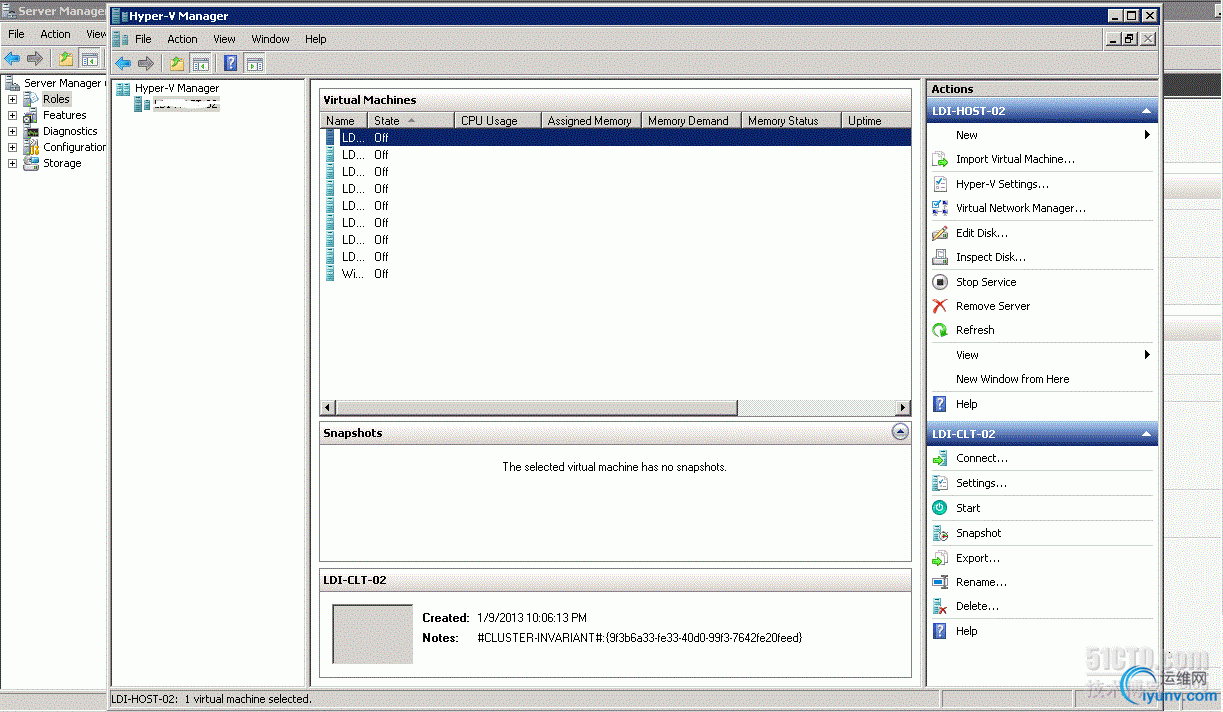This screenshot has height=712, width=1223.
Task: Click the Stop Service action
Action: click(x=986, y=282)
